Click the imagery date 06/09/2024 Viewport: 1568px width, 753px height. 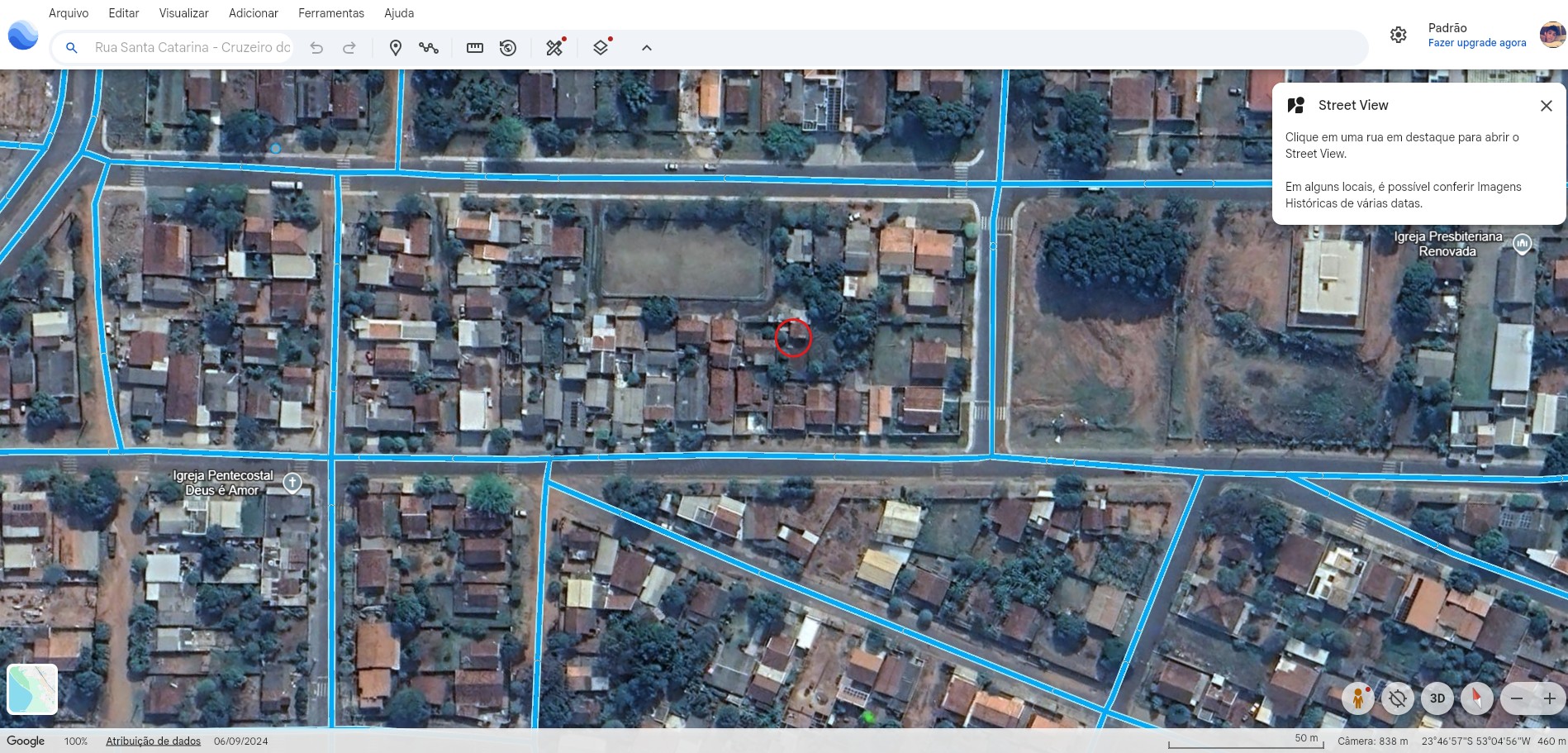[x=241, y=741]
